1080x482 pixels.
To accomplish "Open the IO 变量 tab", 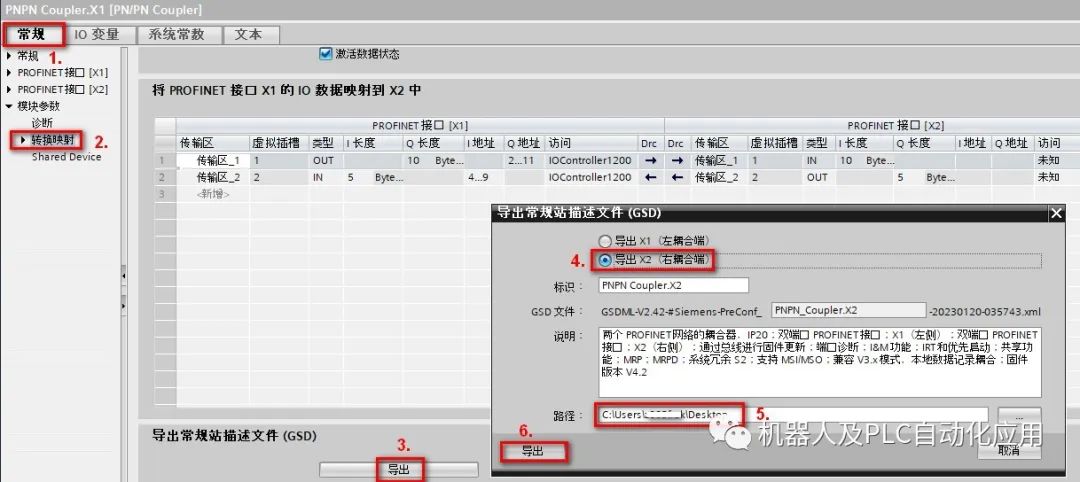I will click(96, 34).
